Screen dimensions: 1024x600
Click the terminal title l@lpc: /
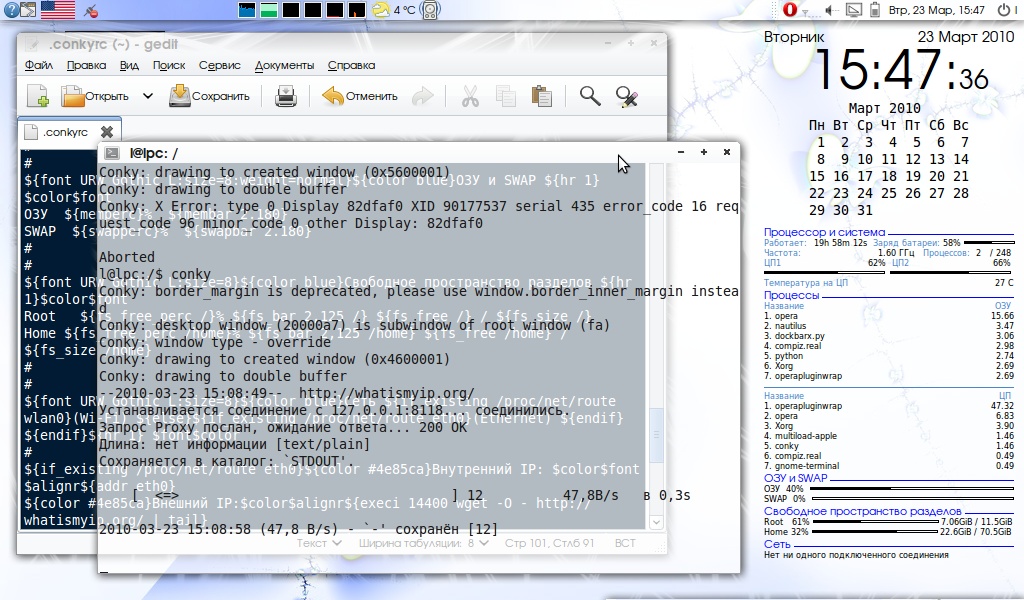153,153
